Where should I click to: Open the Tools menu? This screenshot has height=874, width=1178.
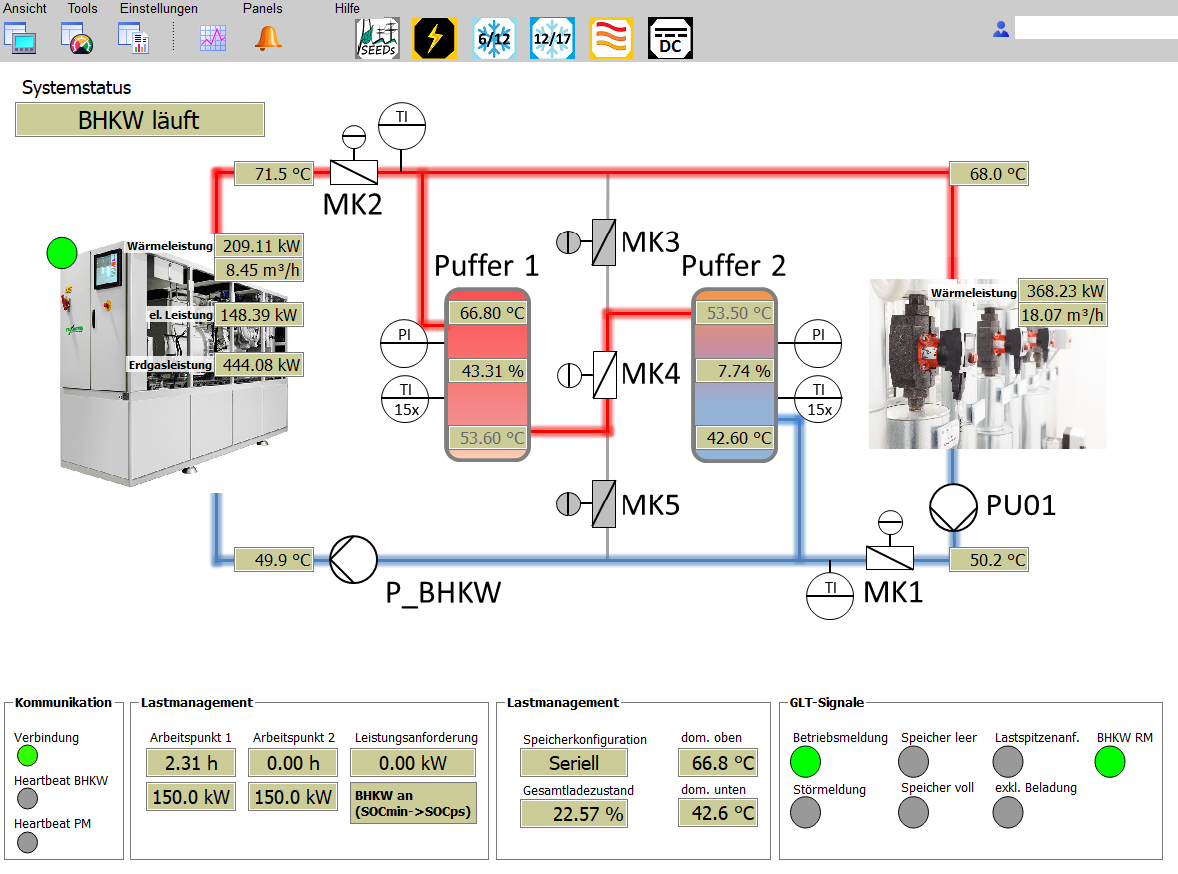(x=83, y=8)
